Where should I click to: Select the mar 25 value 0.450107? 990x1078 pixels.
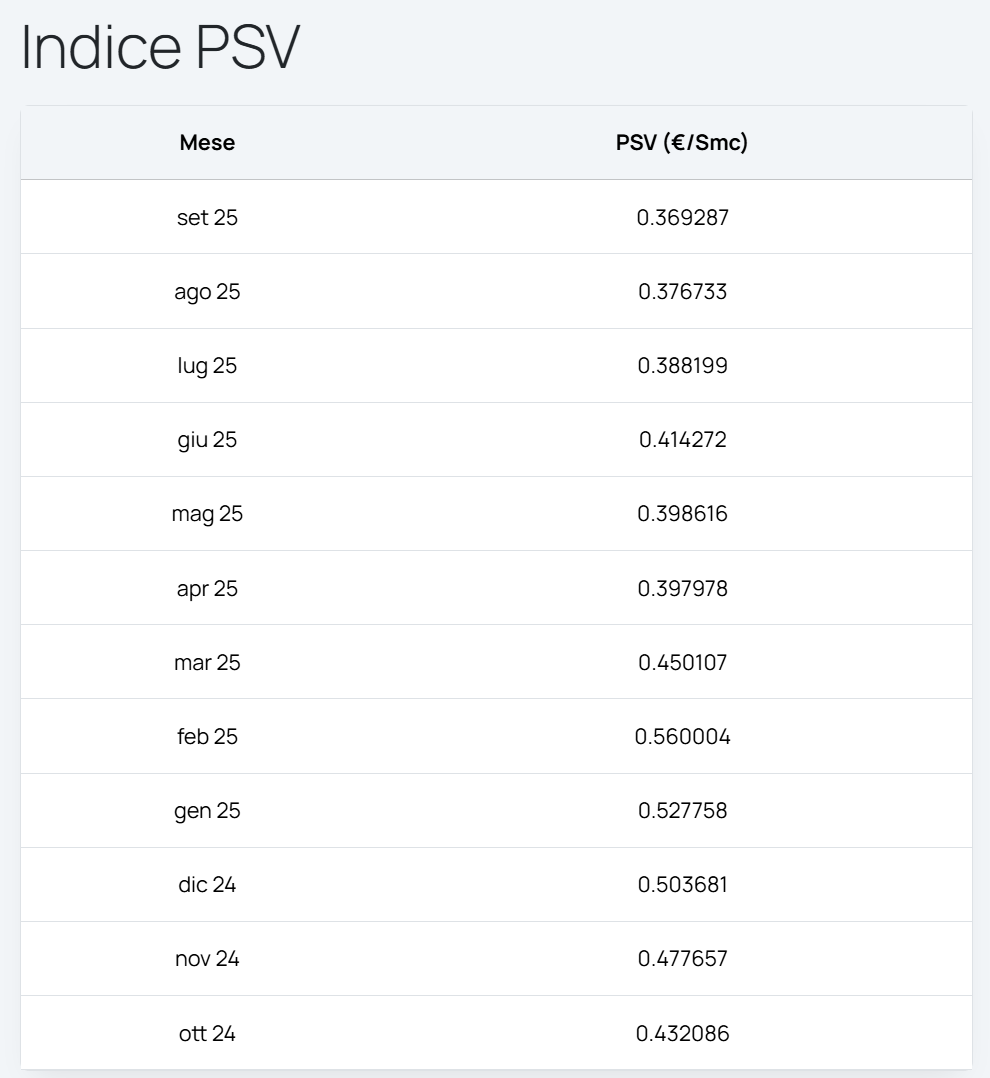(683, 662)
